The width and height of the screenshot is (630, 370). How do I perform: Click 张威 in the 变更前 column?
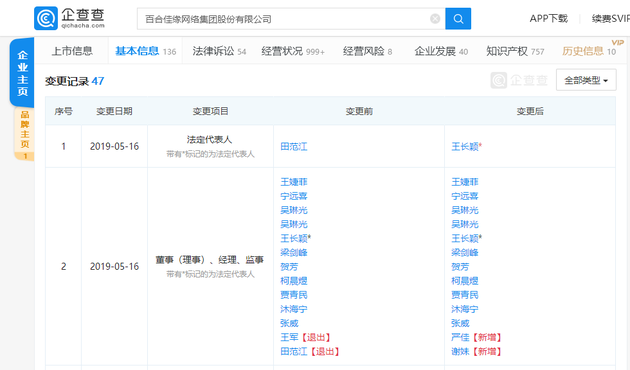tap(289, 323)
